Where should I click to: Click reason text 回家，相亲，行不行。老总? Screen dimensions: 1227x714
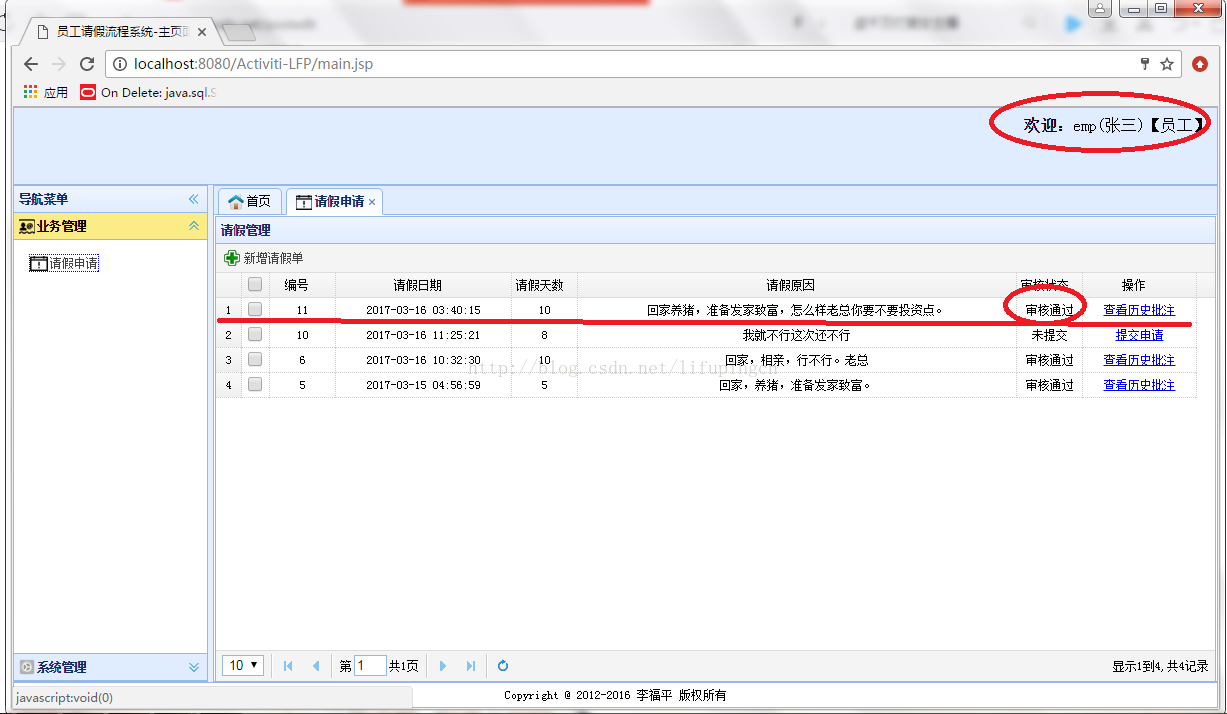pyautogui.click(x=796, y=360)
